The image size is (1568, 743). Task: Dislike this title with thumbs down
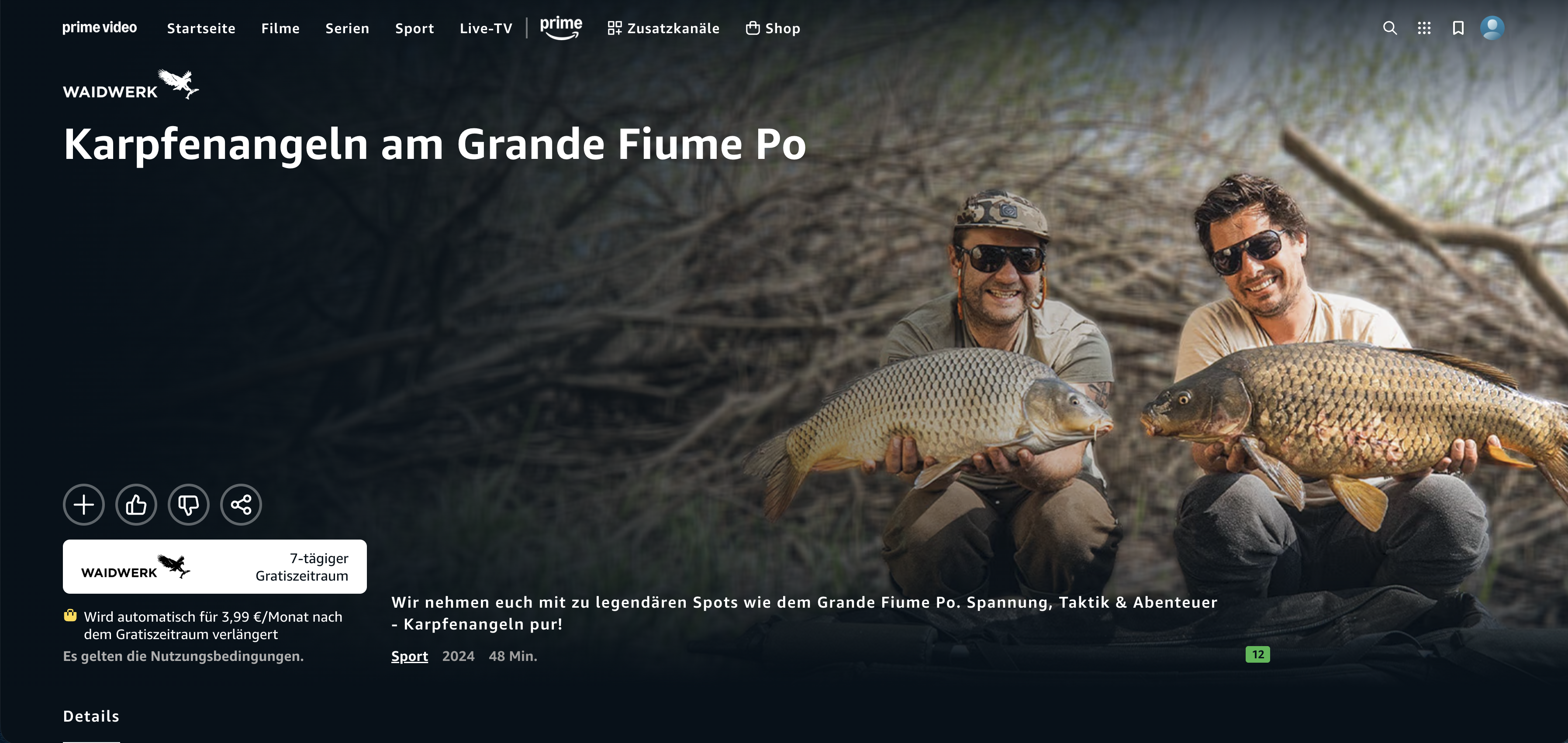coord(189,505)
